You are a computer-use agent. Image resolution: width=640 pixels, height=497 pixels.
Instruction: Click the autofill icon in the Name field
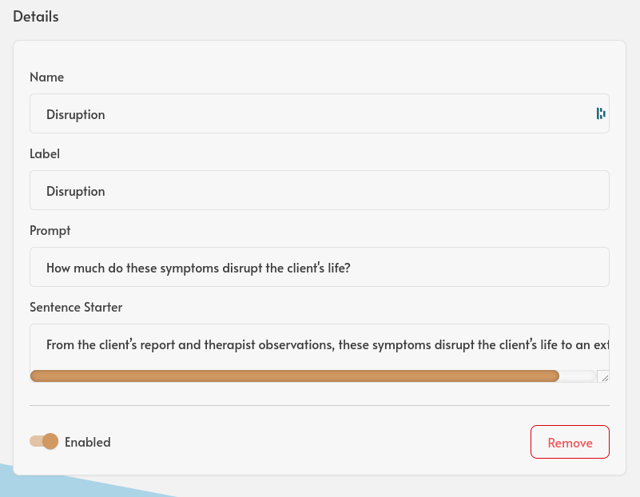click(600, 113)
